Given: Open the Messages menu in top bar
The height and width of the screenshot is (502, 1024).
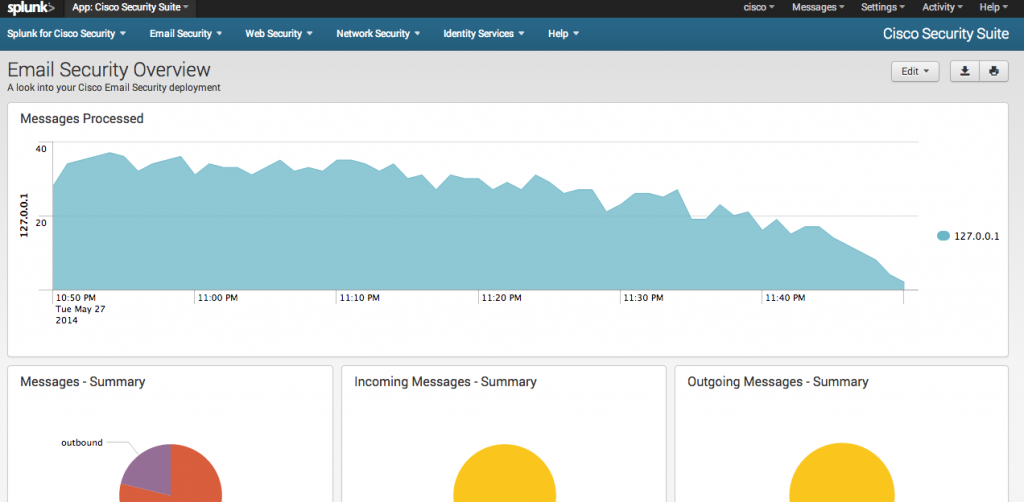Looking at the screenshot, I should pyautogui.click(x=818, y=8).
